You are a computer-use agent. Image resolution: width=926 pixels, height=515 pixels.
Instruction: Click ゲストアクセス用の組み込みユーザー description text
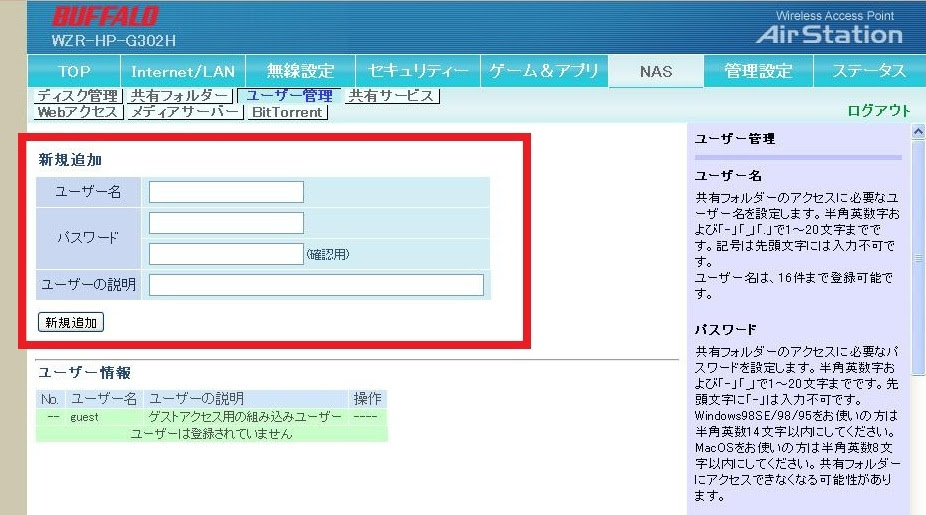pyautogui.click(x=244, y=417)
